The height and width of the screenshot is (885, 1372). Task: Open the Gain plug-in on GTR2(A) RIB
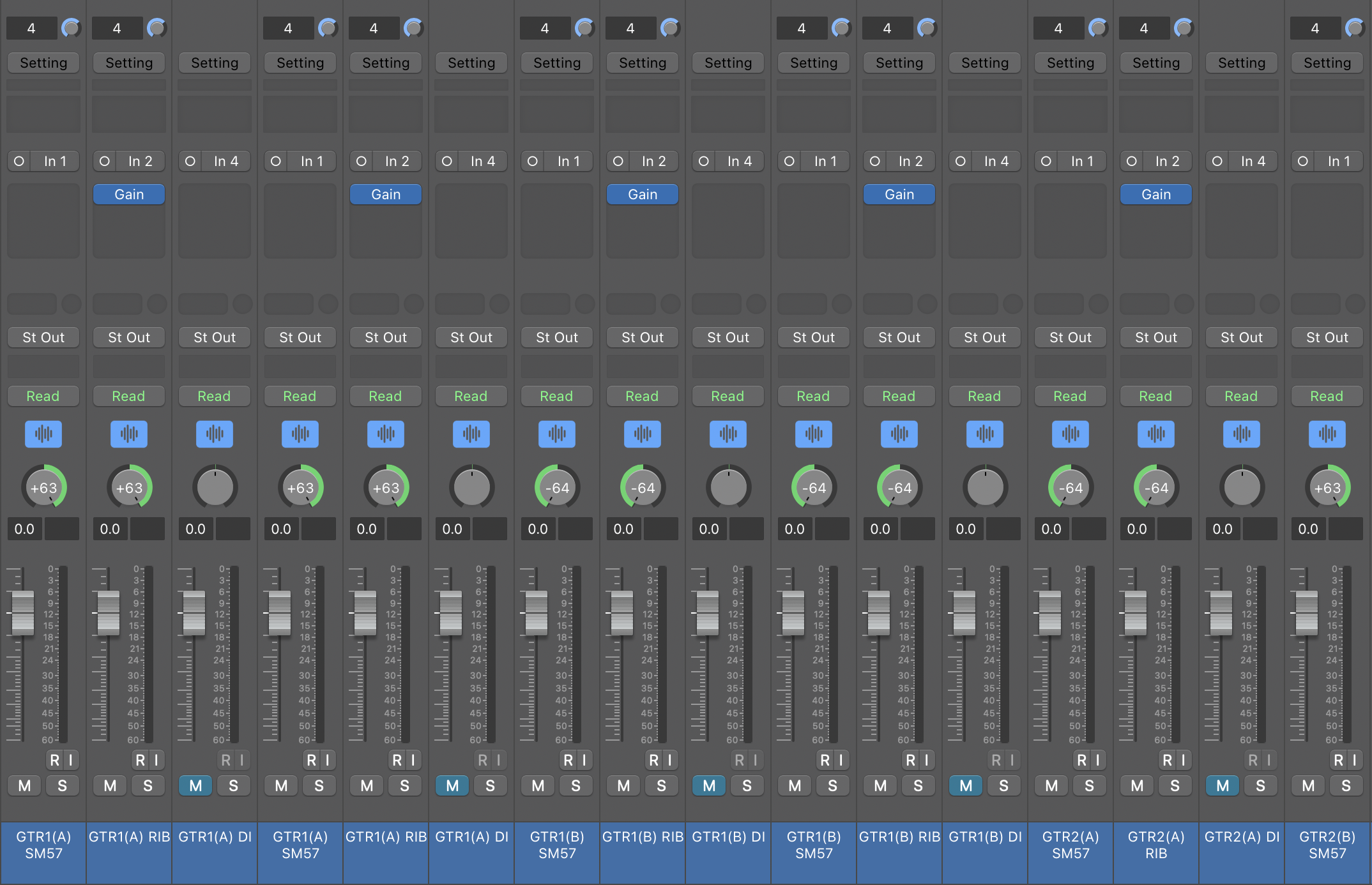click(1155, 195)
